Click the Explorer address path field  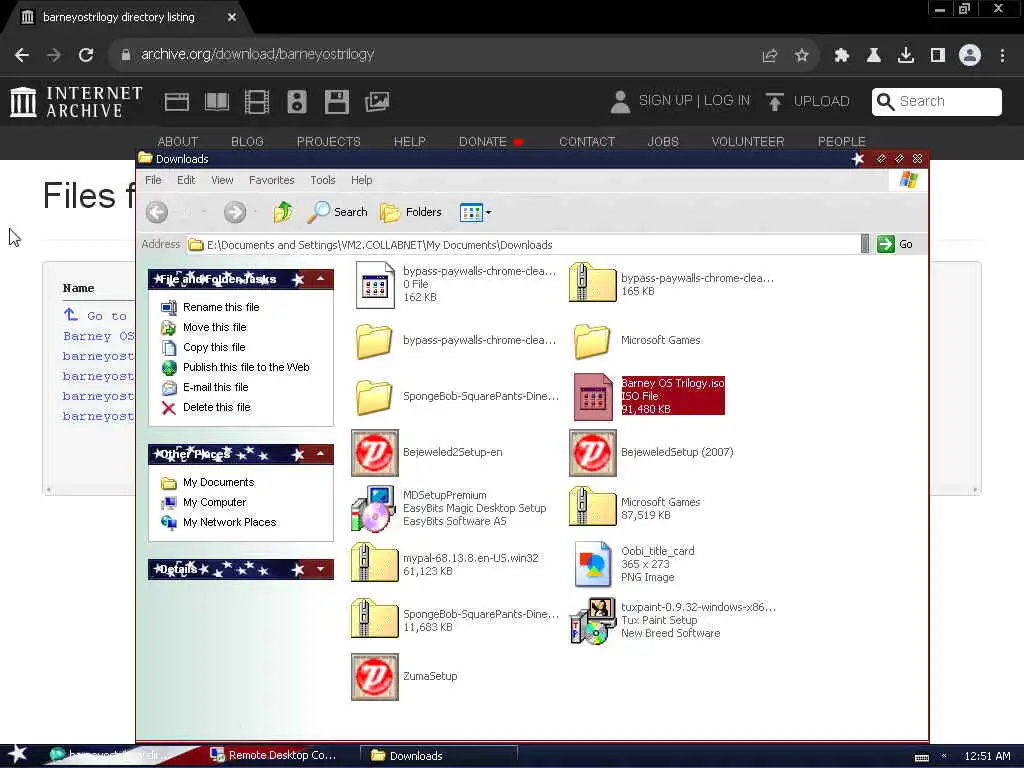pos(522,245)
